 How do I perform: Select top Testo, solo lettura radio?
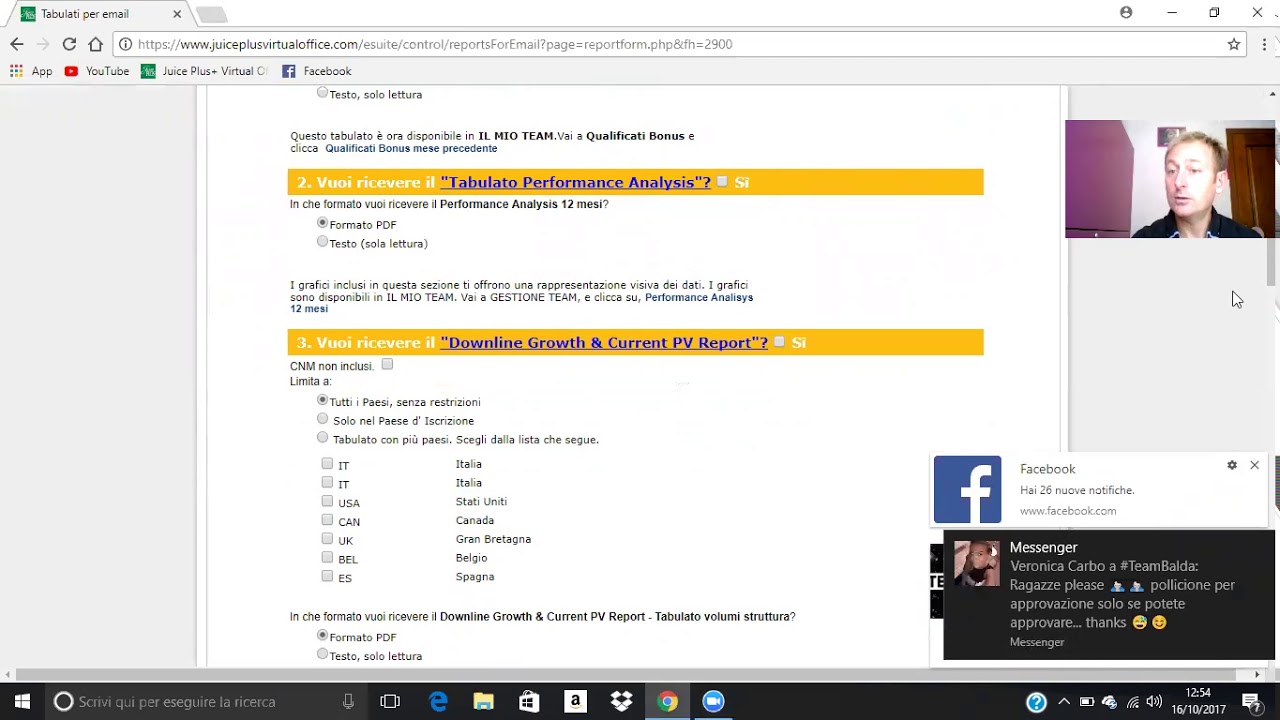(322, 92)
